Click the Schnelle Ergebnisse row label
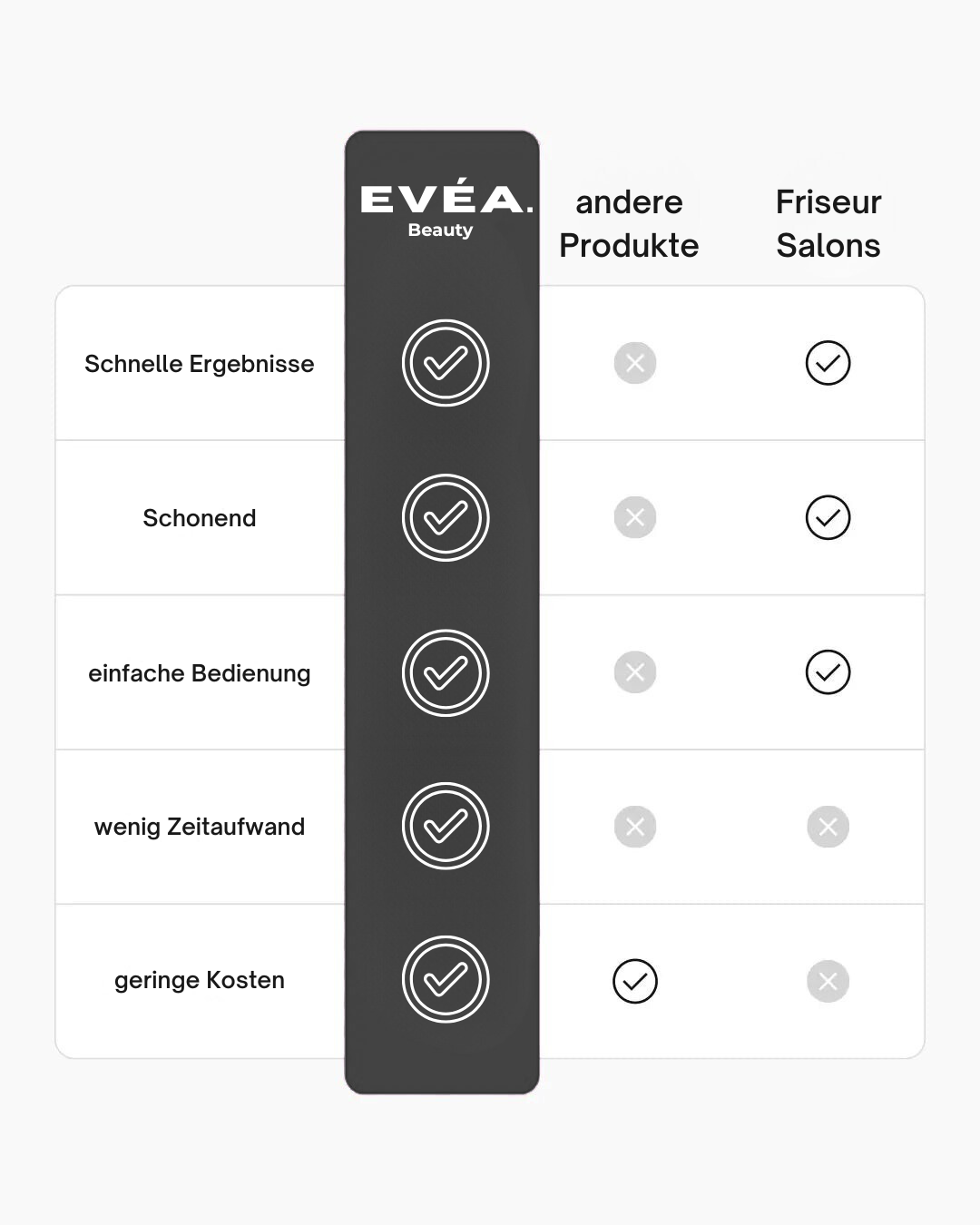Screen dimensions: 980x1225 (200, 364)
